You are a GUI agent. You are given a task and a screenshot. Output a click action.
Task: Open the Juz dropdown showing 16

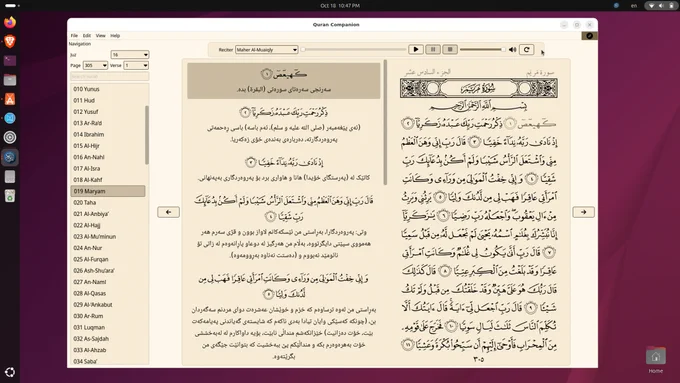pyautogui.click(x=130, y=55)
